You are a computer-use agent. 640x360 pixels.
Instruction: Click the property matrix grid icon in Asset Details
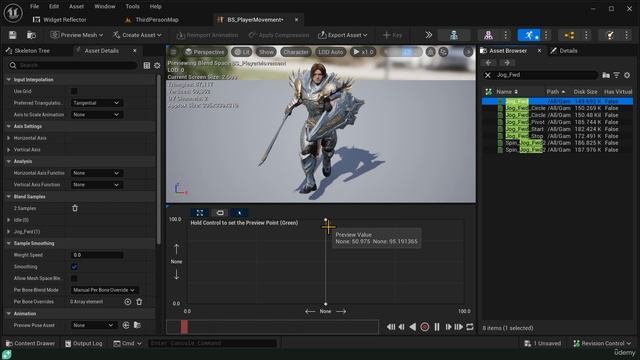point(147,65)
